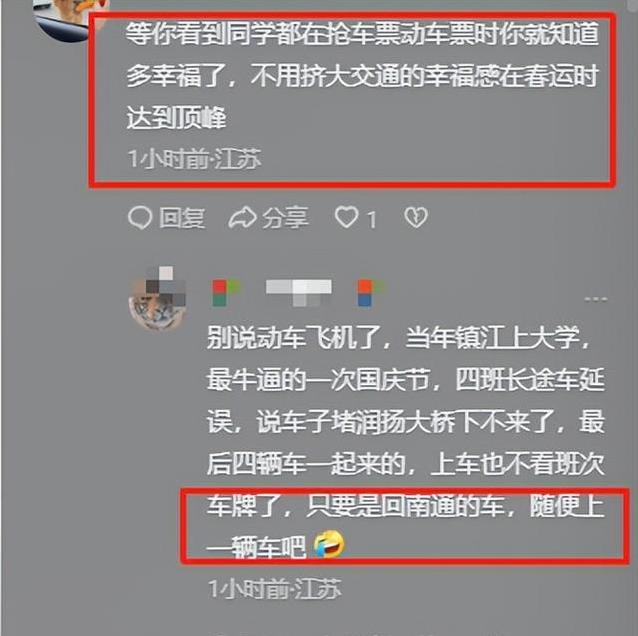Click the laughing-crying emoji in the reply
638x636 pixels.
(x=329, y=544)
